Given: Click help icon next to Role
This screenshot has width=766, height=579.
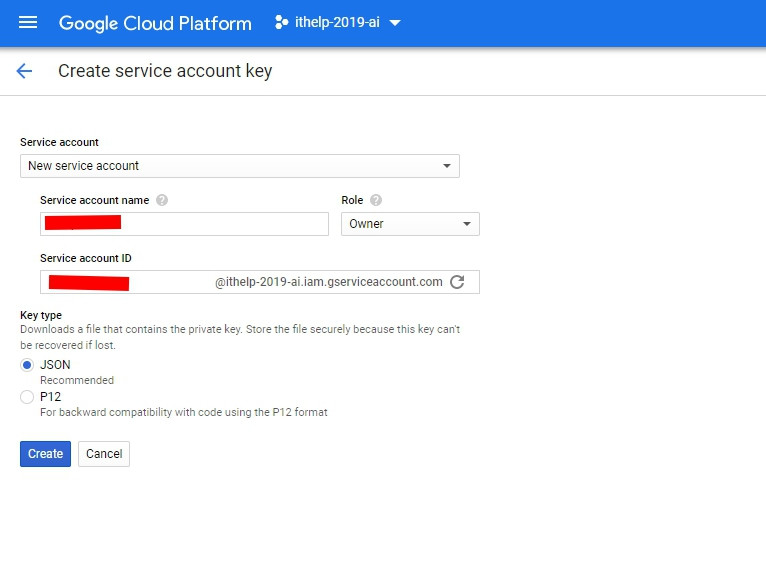Looking at the screenshot, I should [x=376, y=200].
